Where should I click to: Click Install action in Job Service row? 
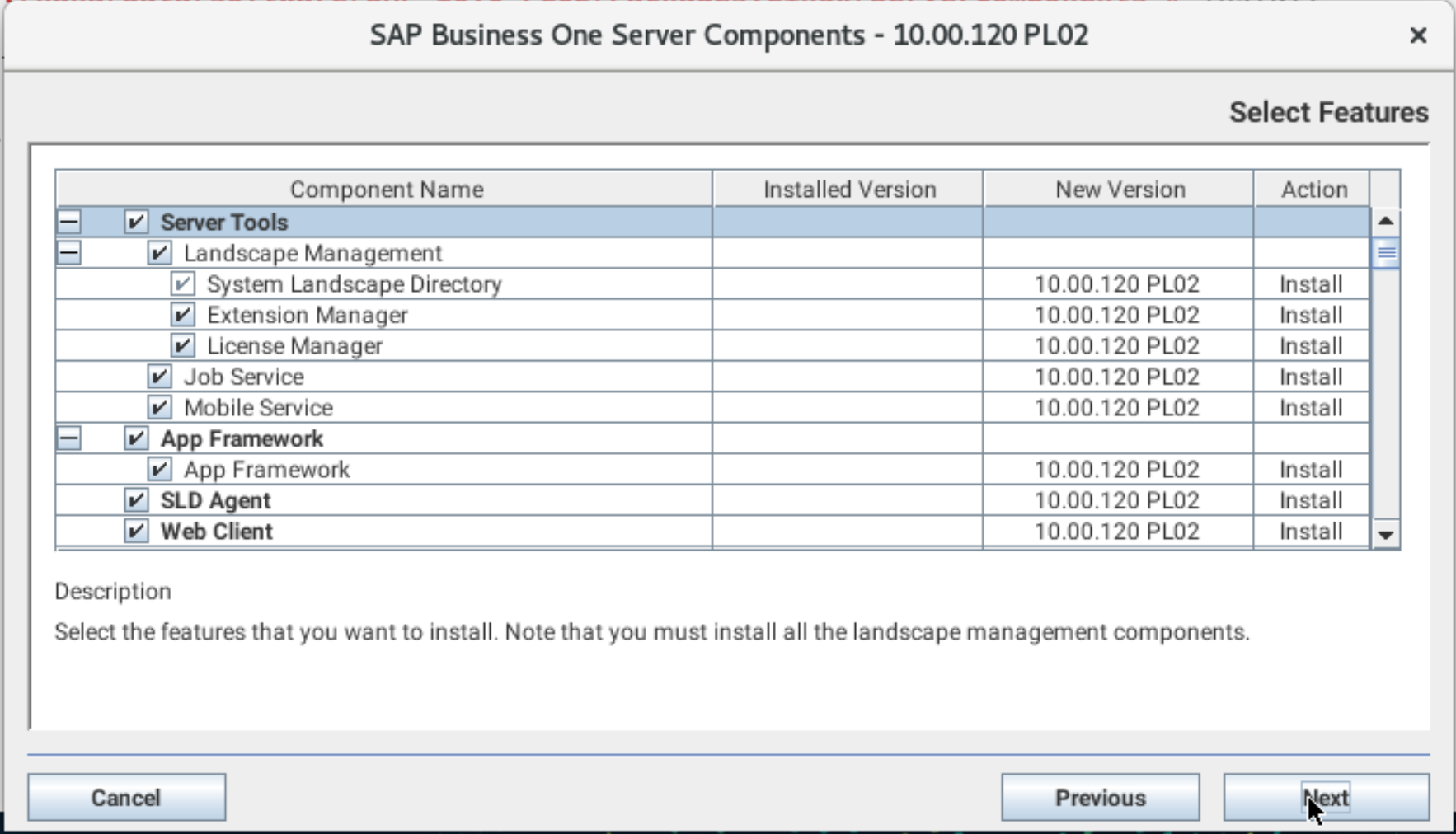(x=1311, y=377)
